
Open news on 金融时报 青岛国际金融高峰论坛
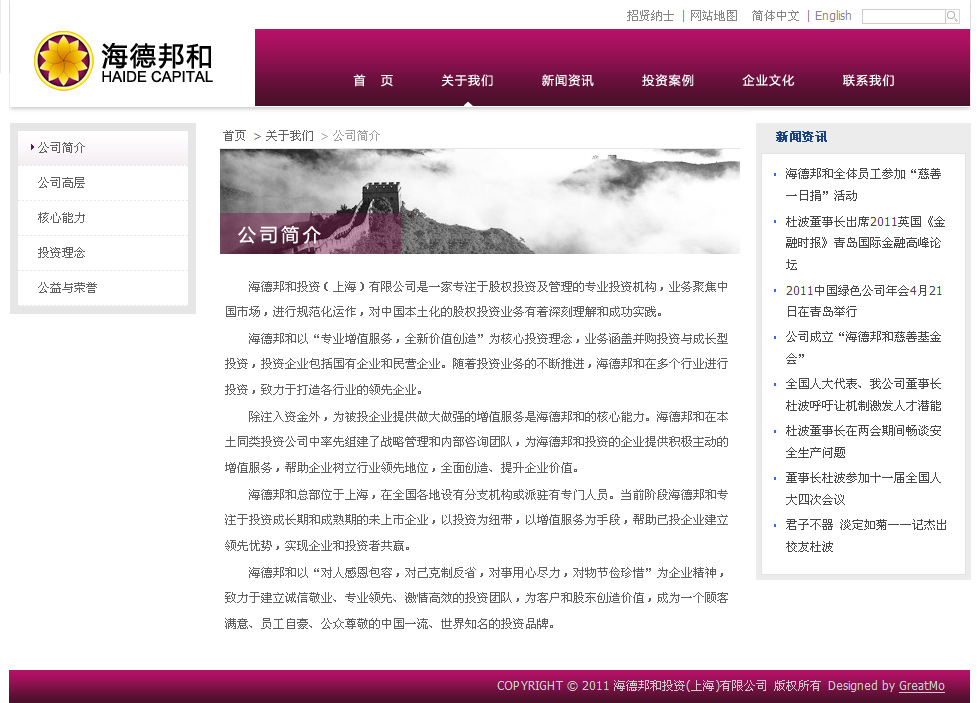[x=866, y=243]
